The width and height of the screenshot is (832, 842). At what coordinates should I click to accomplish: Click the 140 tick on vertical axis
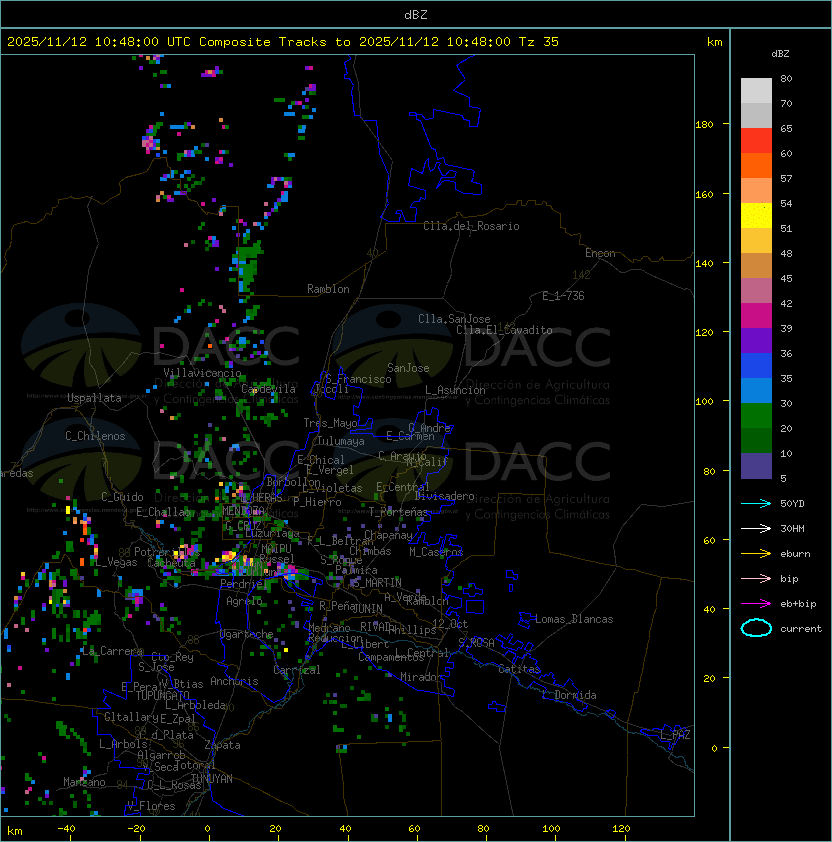pos(704,263)
